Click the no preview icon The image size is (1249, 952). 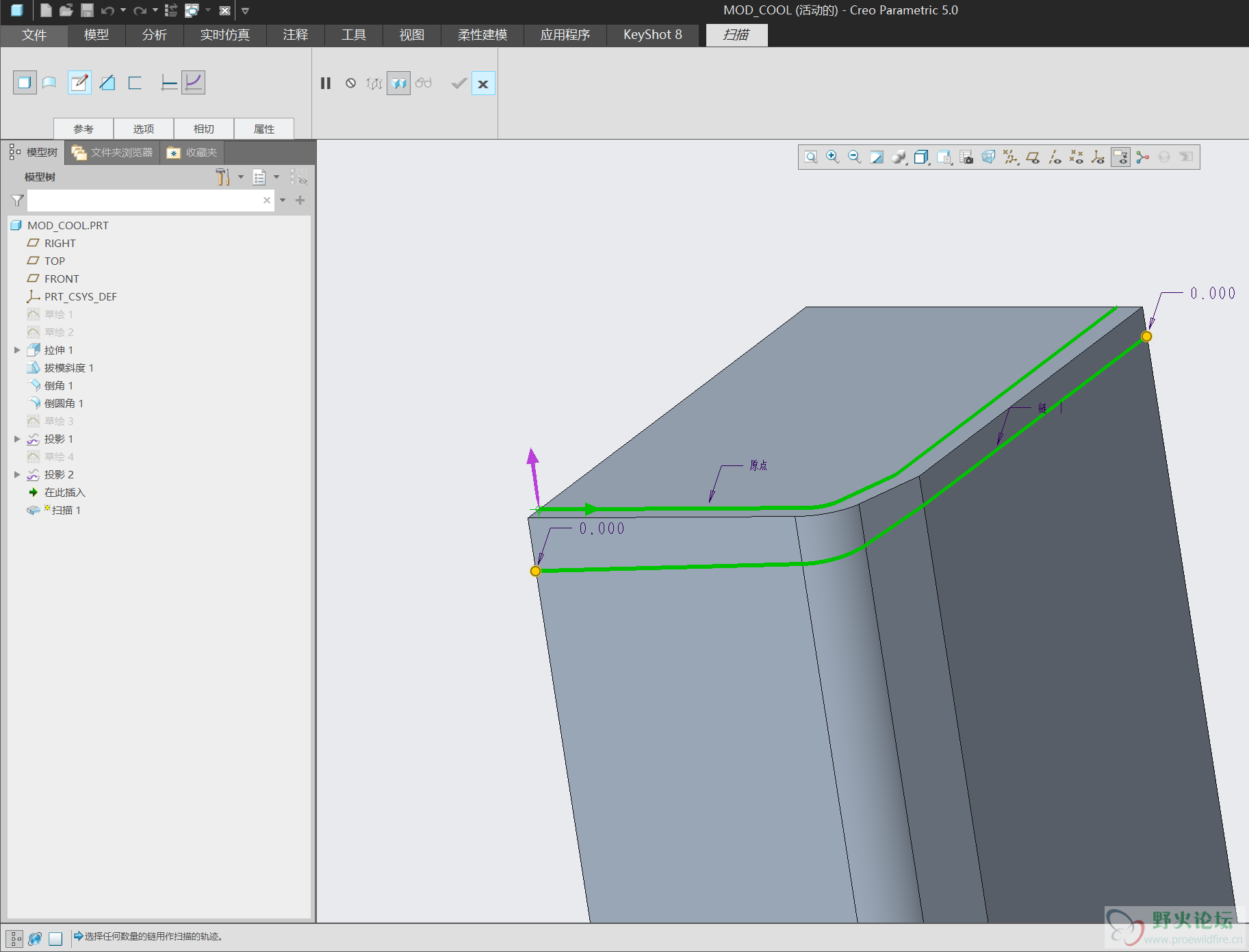[x=350, y=83]
